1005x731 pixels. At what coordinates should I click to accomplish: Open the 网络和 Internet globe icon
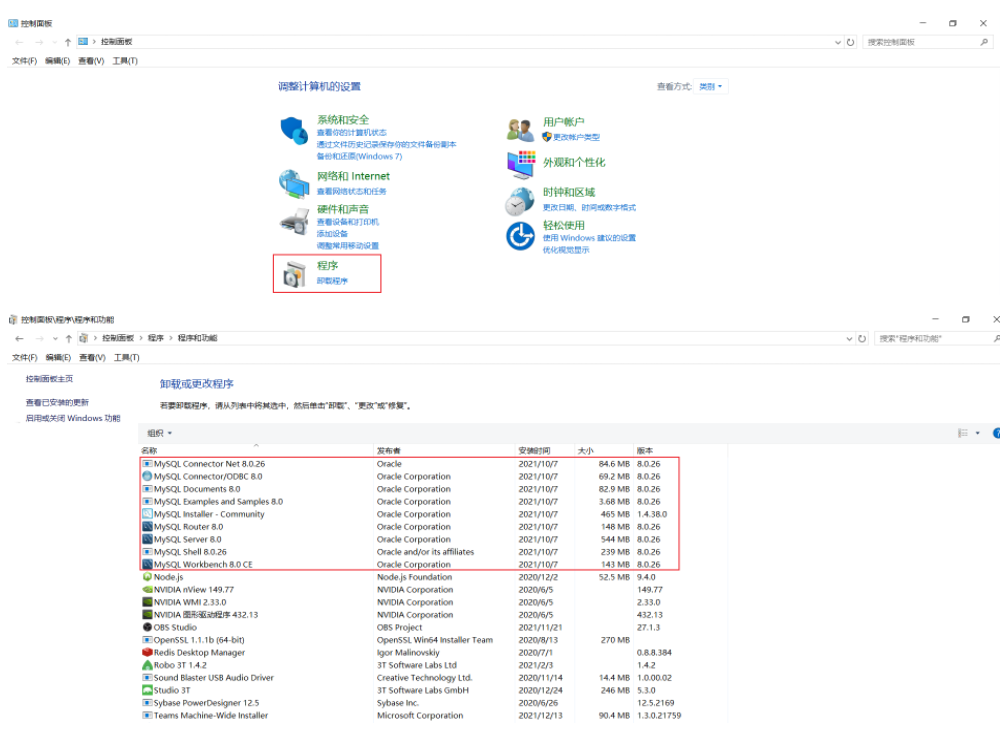tap(294, 184)
